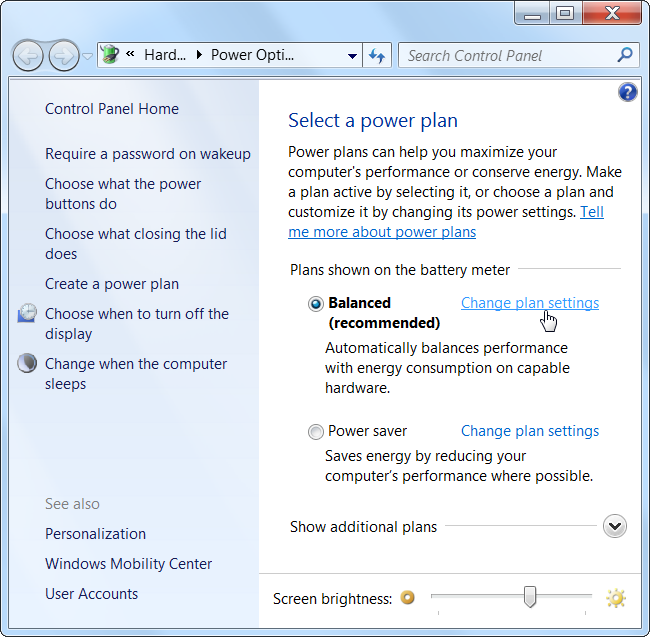
Task: Click the Refresh button beside address bar
Action: click(x=377, y=56)
